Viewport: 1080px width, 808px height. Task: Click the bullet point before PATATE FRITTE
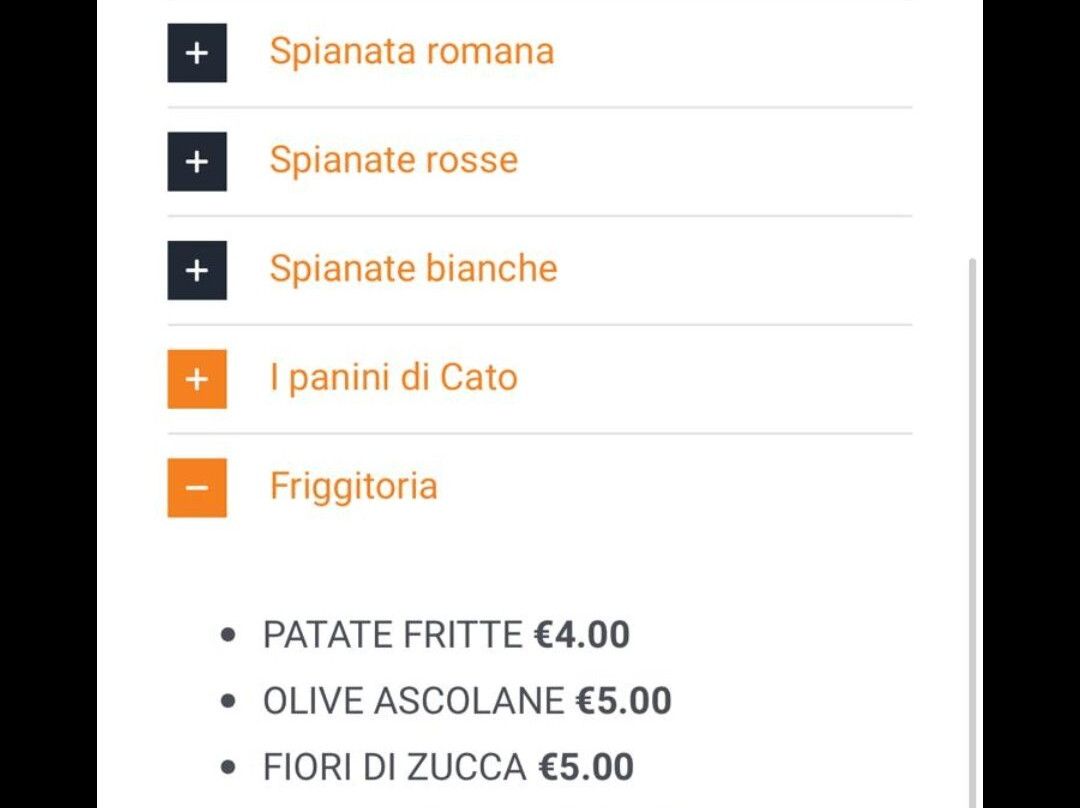[229, 635]
